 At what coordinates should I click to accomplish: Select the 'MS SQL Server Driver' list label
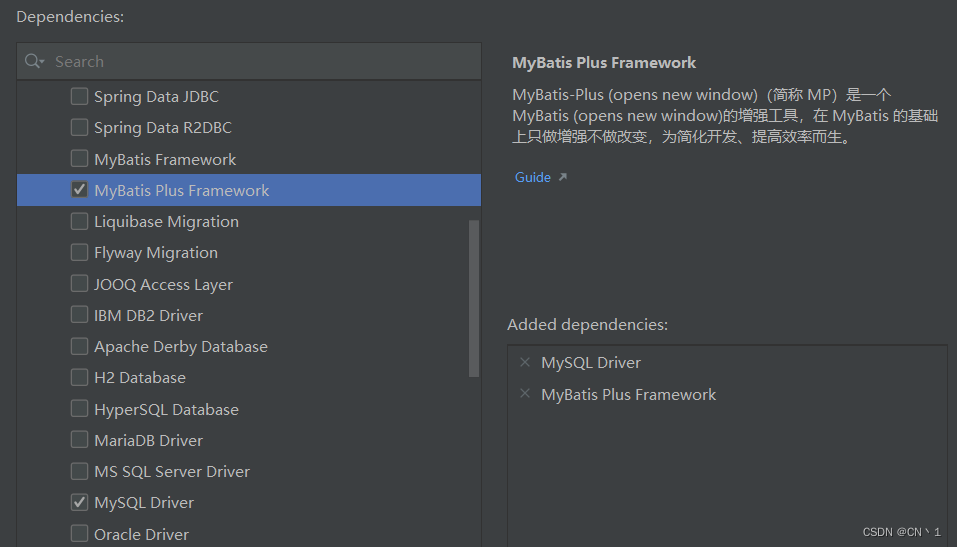click(172, 472)
